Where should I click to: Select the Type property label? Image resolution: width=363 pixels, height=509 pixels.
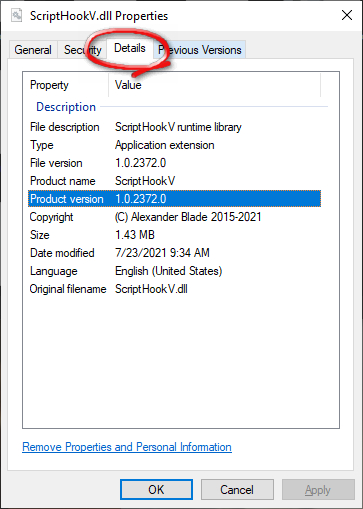click(42, 145)
